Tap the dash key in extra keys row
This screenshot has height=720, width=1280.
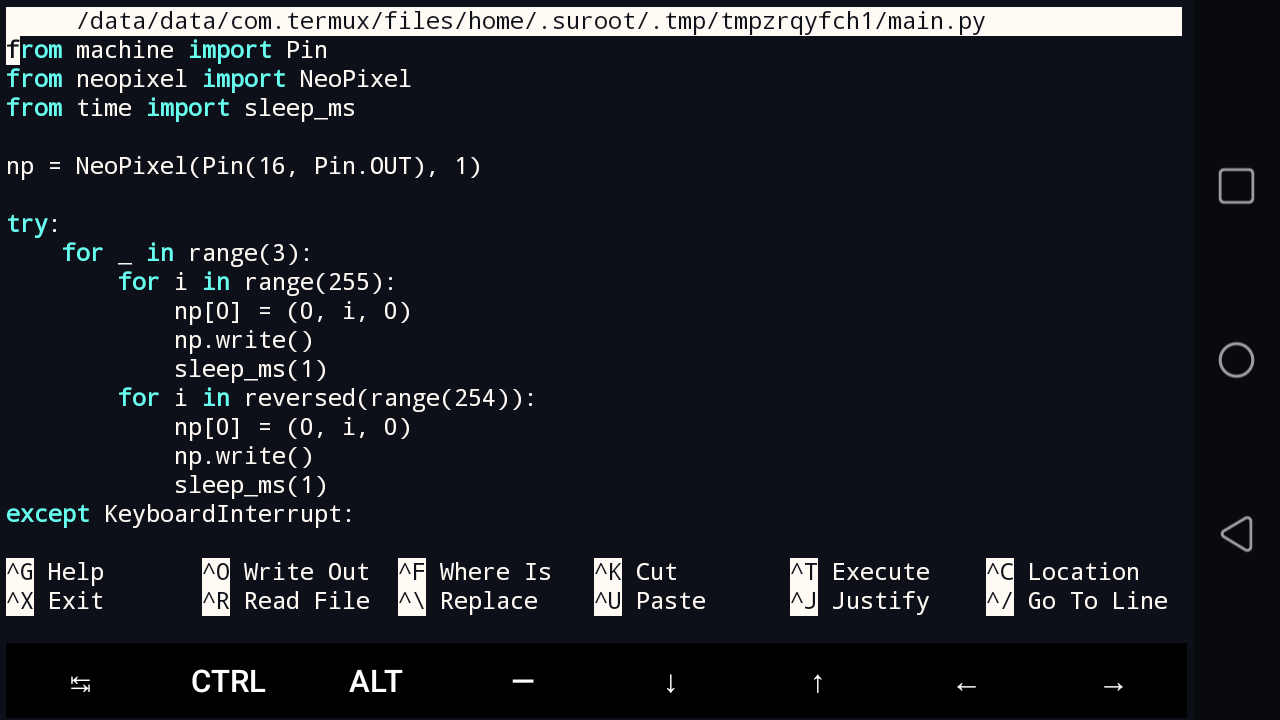pos(523,682)
